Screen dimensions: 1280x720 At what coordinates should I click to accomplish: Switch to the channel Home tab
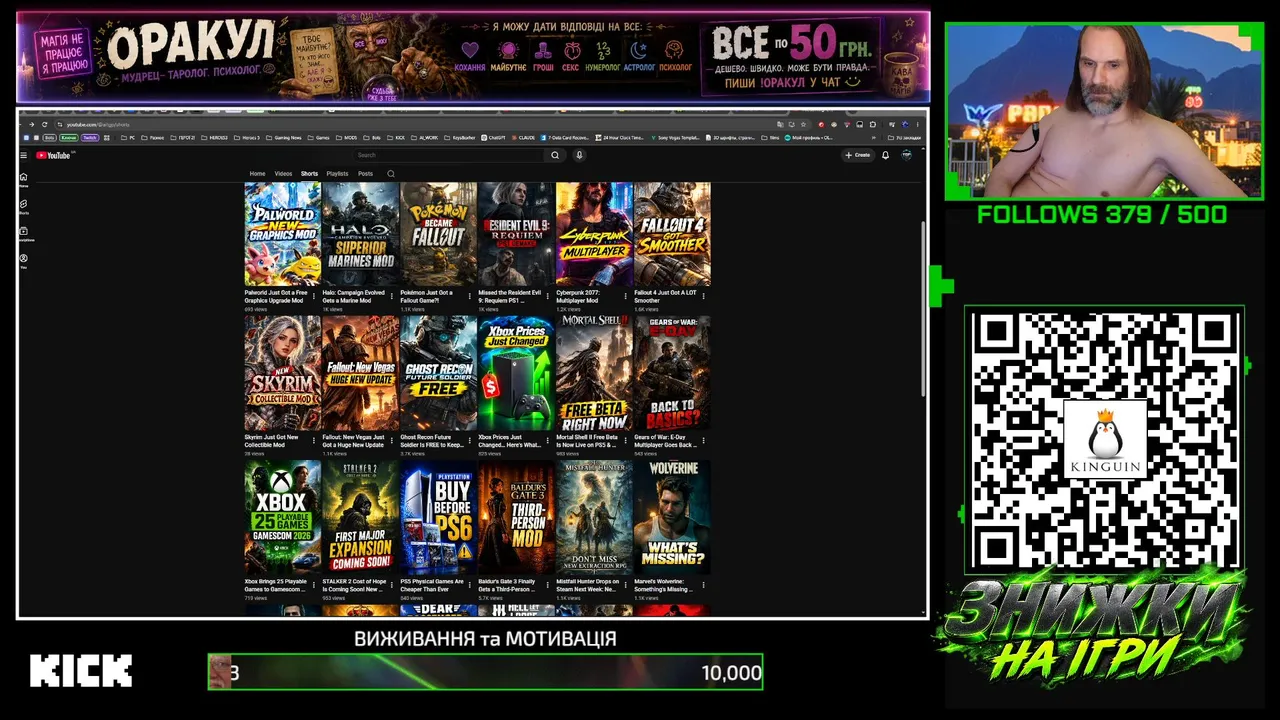pyautogui.click(x=257, y=174)
